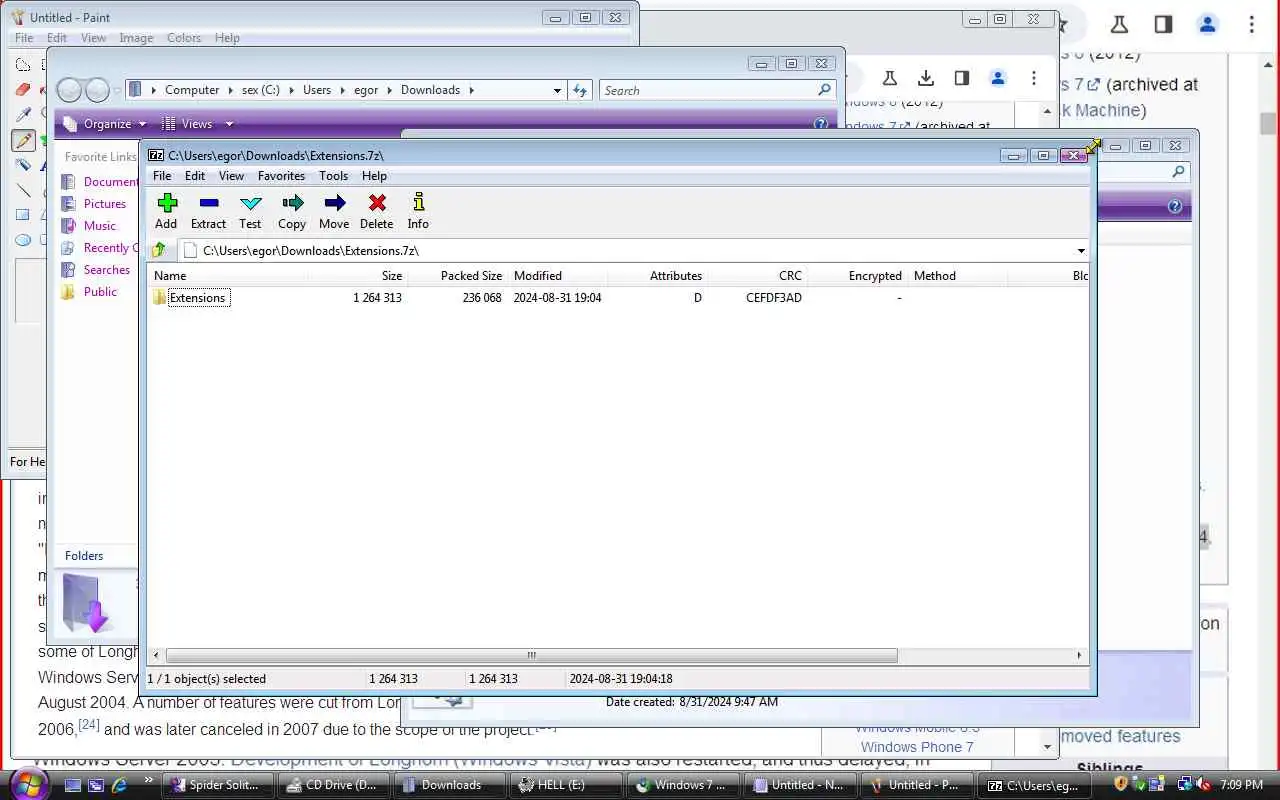
Task: Click the taskbar clock showing 7:09 PM
Action: [x=1241, y=785]
